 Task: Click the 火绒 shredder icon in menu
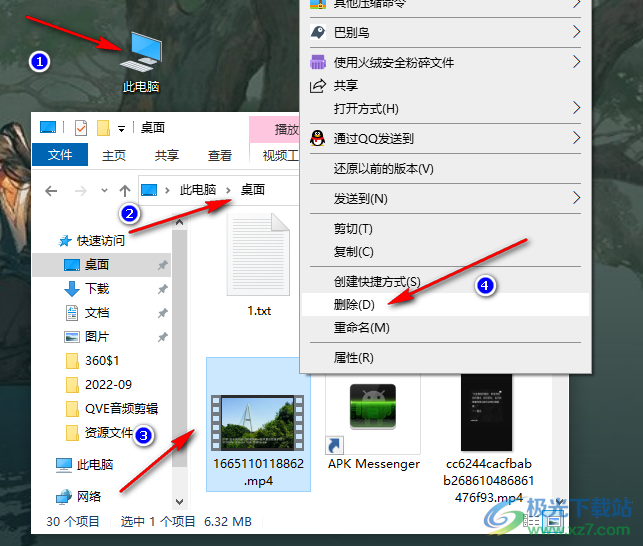317,62
